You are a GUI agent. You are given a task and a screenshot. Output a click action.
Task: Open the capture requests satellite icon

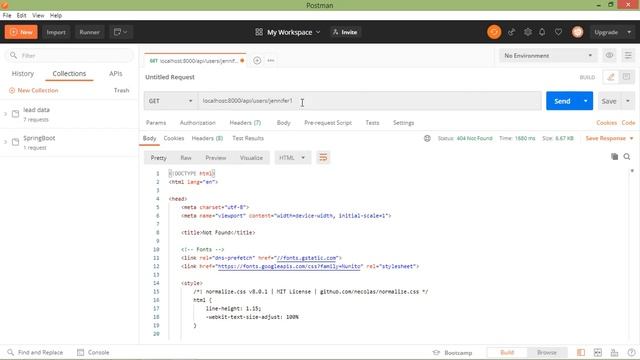coord(511,32)
